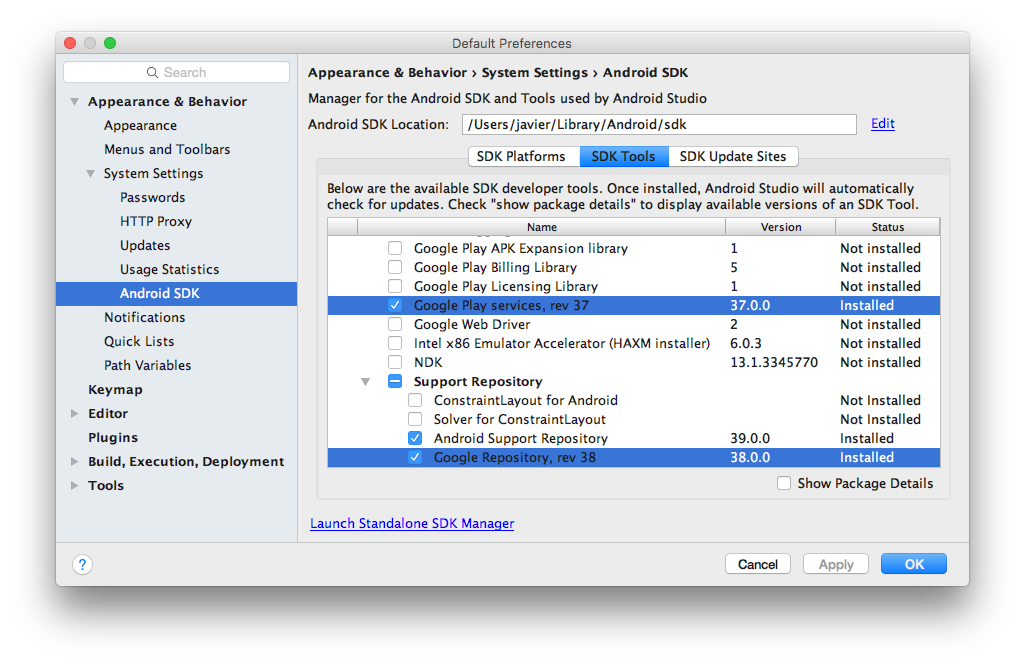The height and width of the screenshot is (666, 1025).
Task: Select HTTP Proxy in settings tree
Action: pos(156,222)
